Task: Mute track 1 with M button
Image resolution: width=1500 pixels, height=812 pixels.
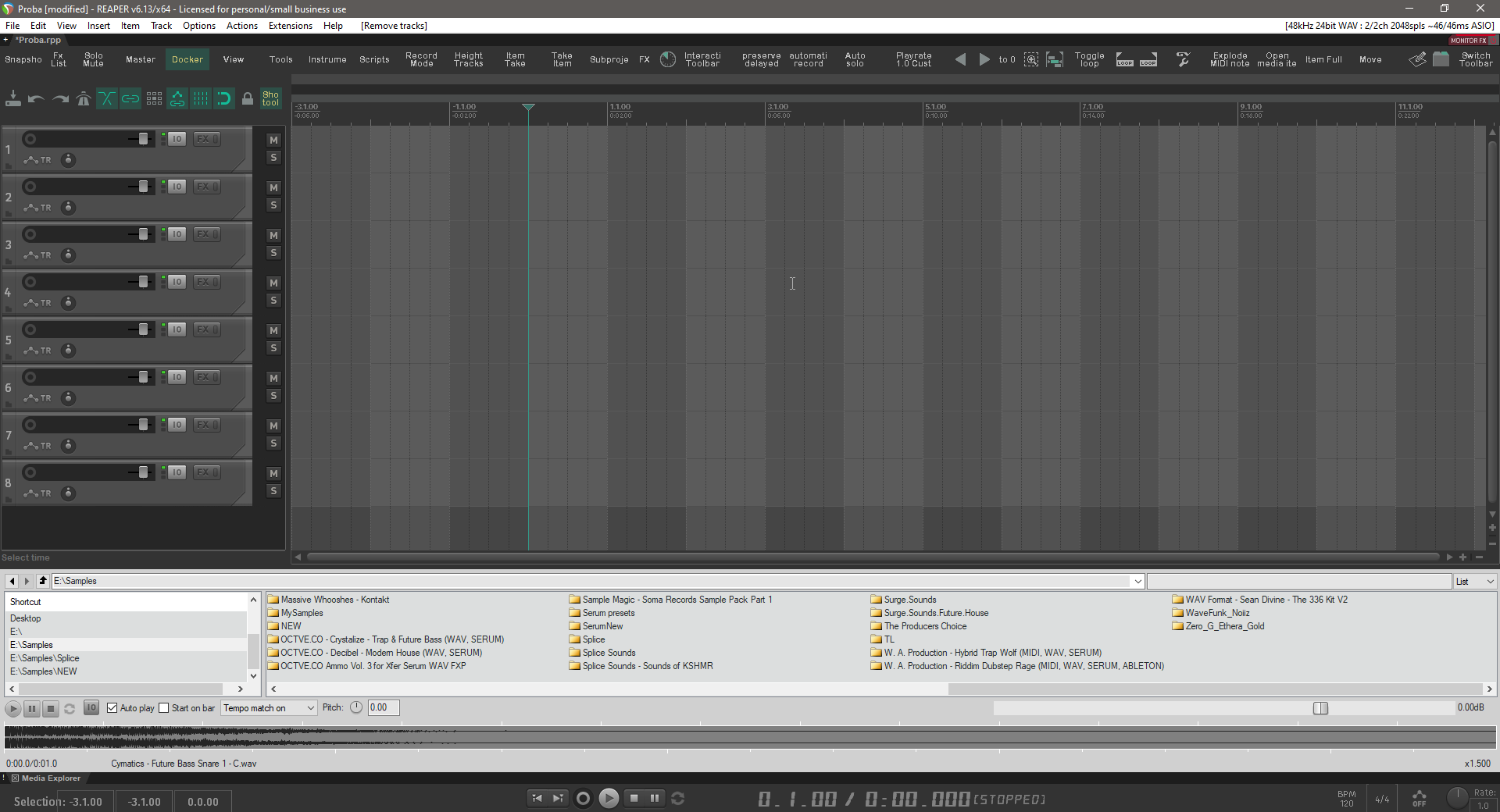Action: pos(273,140)
